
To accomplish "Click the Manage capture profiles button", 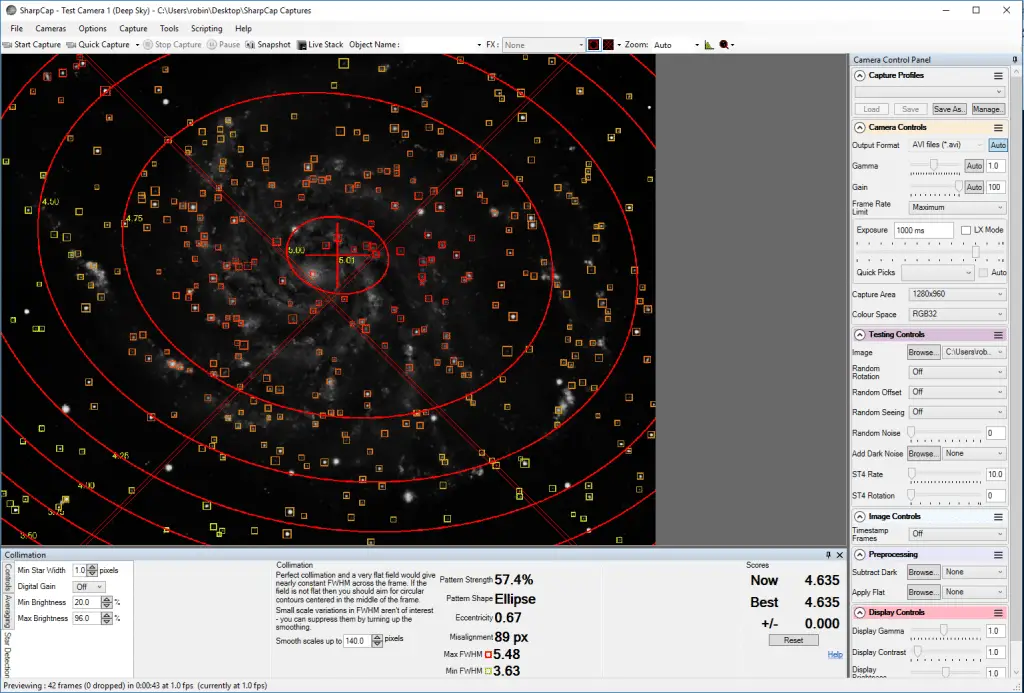I will click(x=987, y=109).
